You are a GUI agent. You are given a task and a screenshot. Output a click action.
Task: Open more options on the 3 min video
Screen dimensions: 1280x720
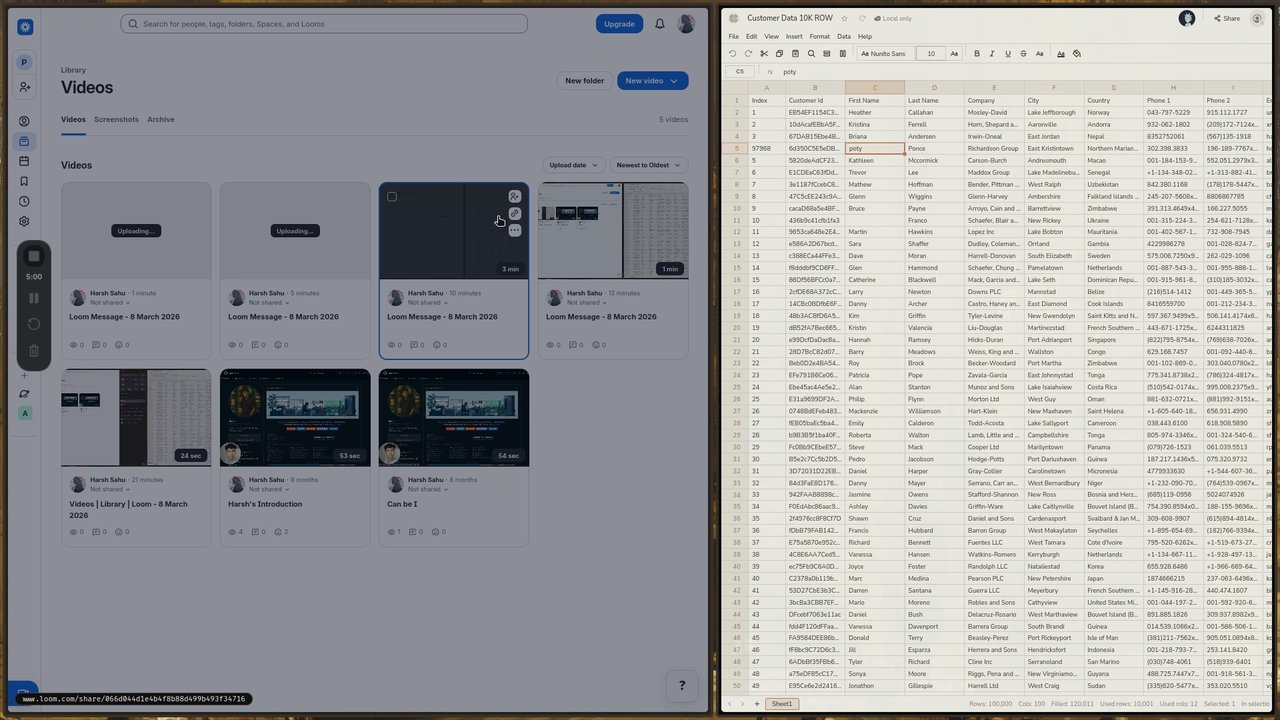click(514, 230)
